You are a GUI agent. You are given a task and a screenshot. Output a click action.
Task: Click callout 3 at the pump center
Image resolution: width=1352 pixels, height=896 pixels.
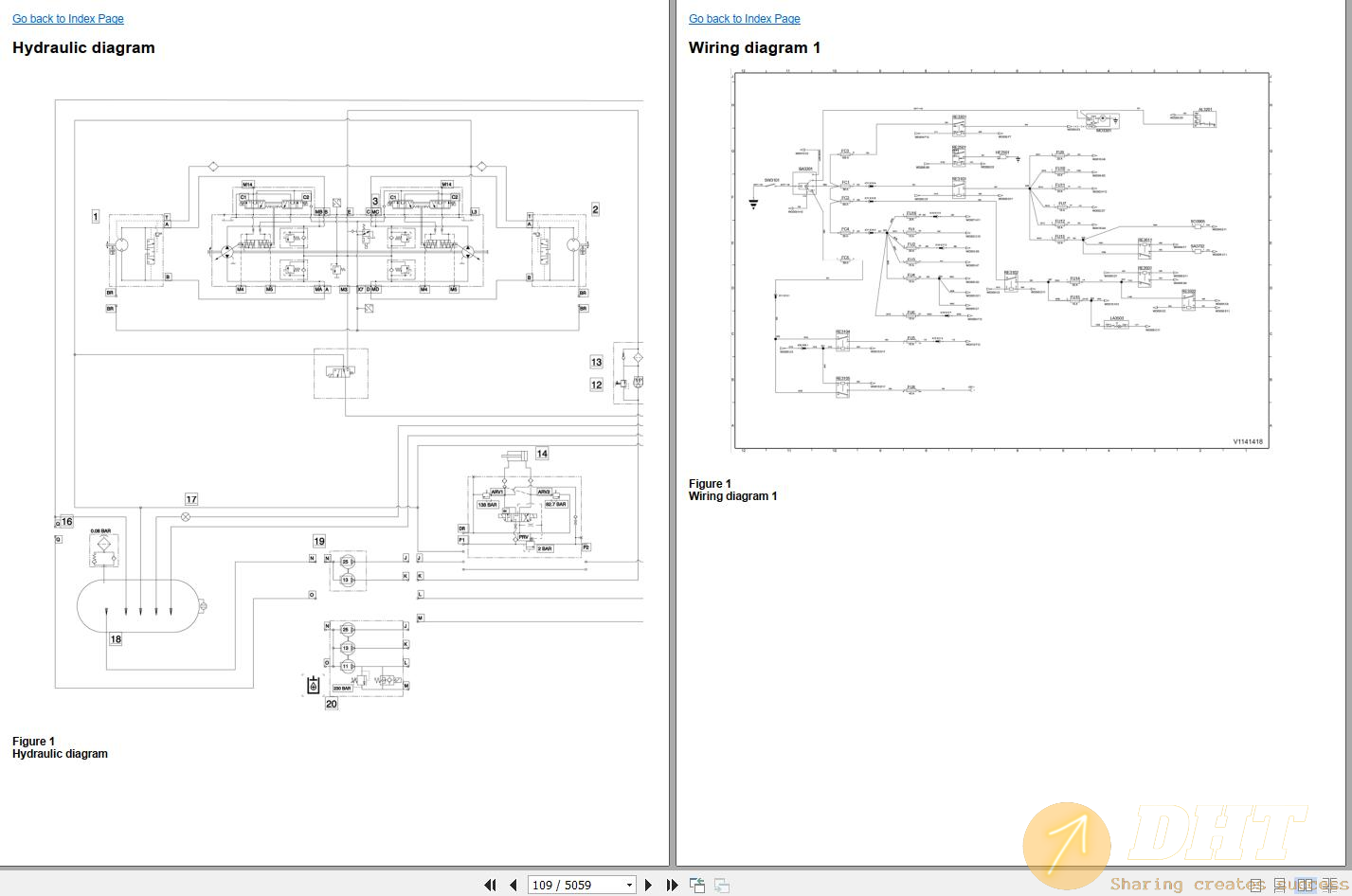pyautogui.click(x=375, y=202)
